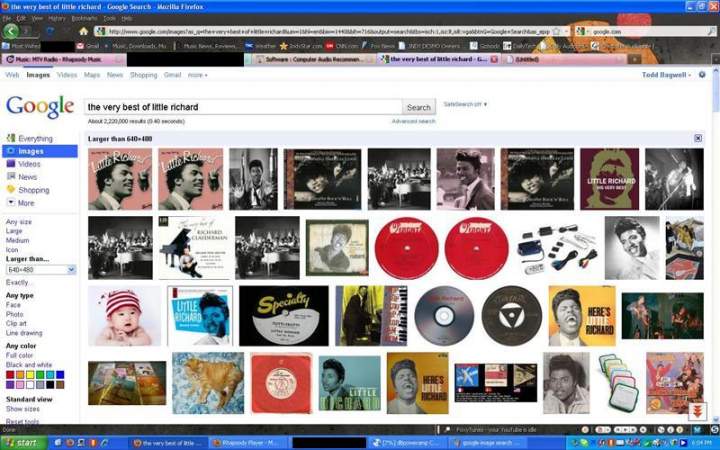Open the File menu
The height and width of the screenshot is (450, 720).
point(7,18)
